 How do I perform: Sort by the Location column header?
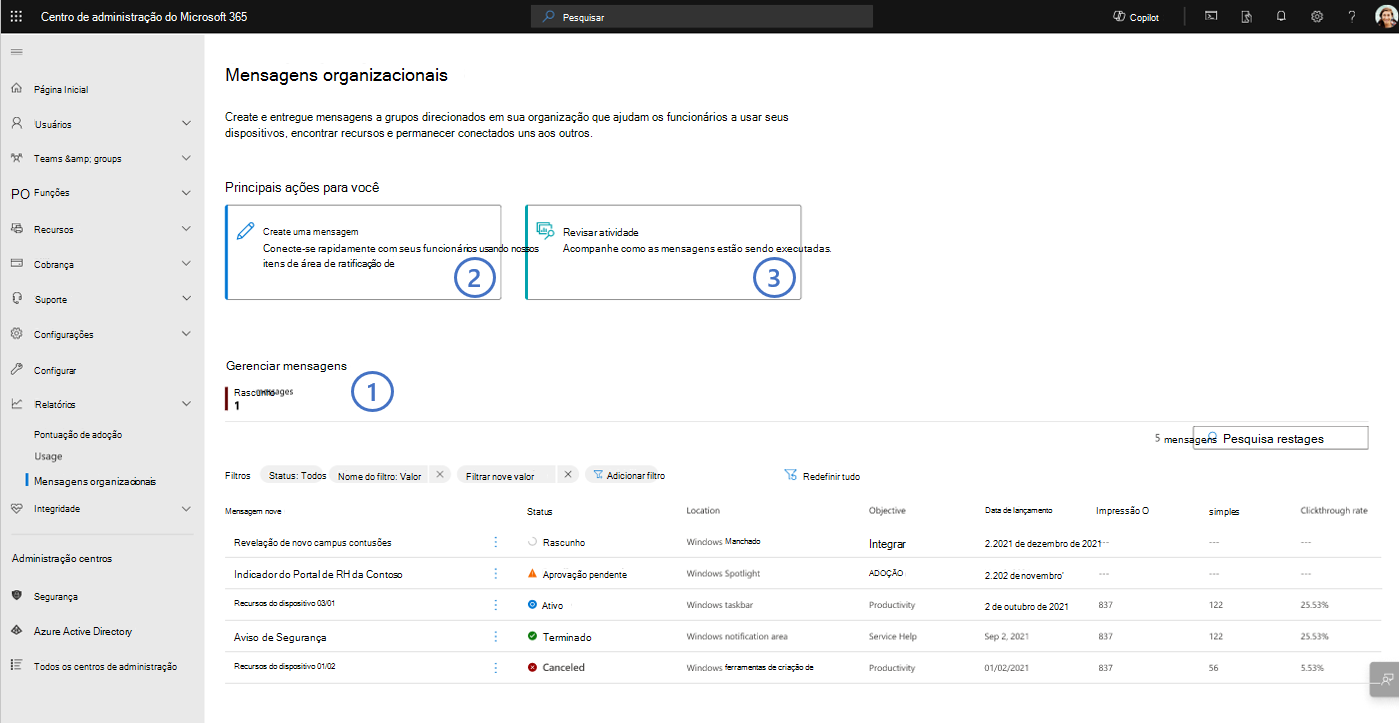point(703,511)
